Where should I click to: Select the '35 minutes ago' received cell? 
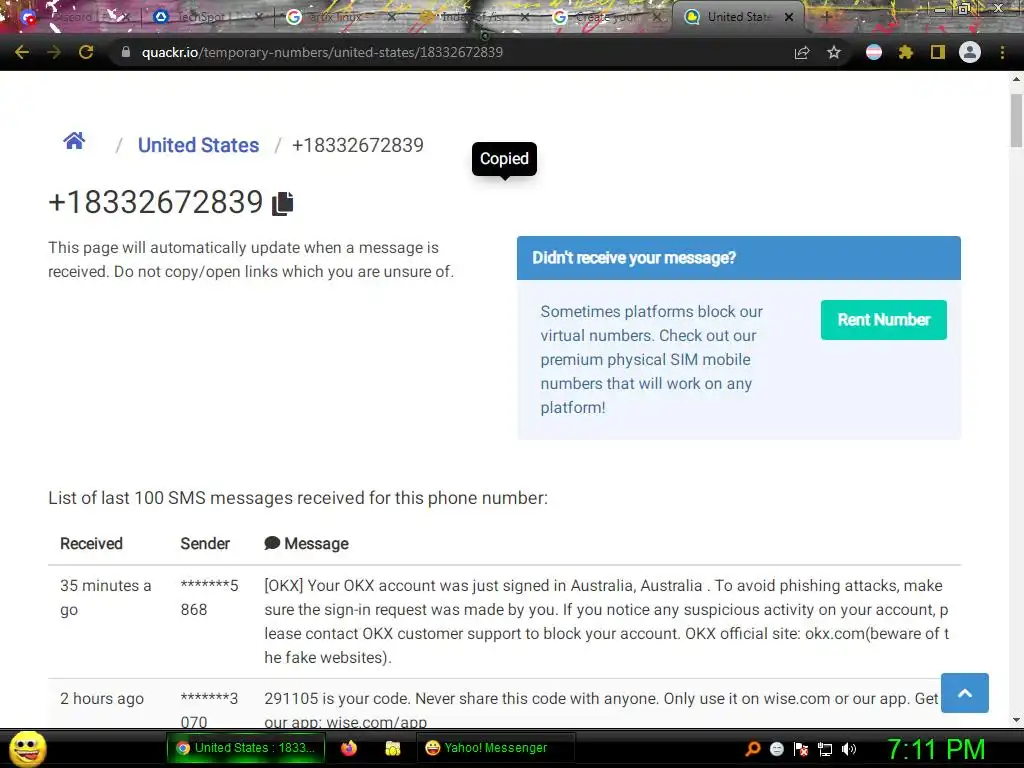click(x=106, y=598)
